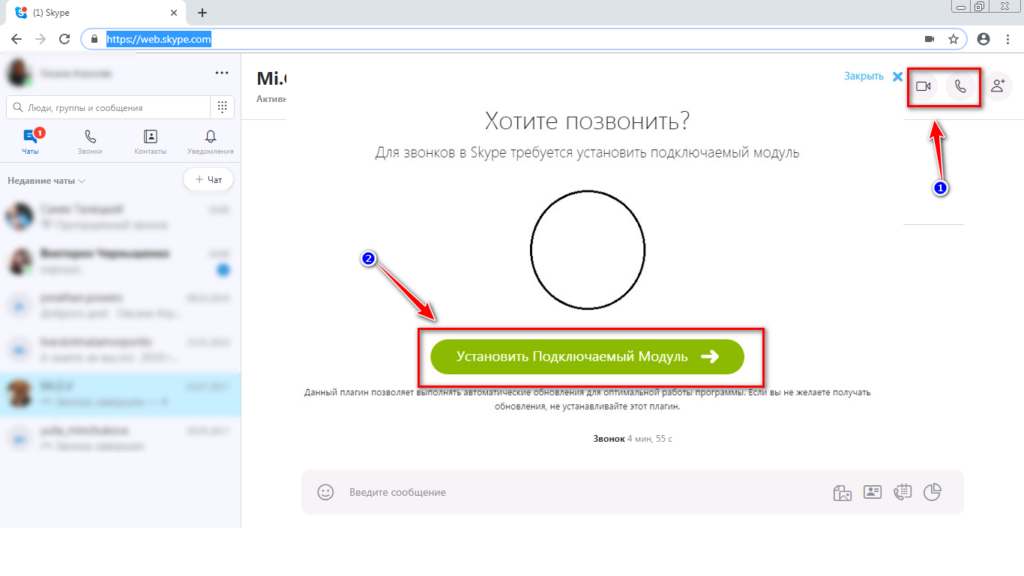The height and width of the screenshot is (576, 1024).
Task: Switch to the Звонки tab
Action: pos(91,142)
